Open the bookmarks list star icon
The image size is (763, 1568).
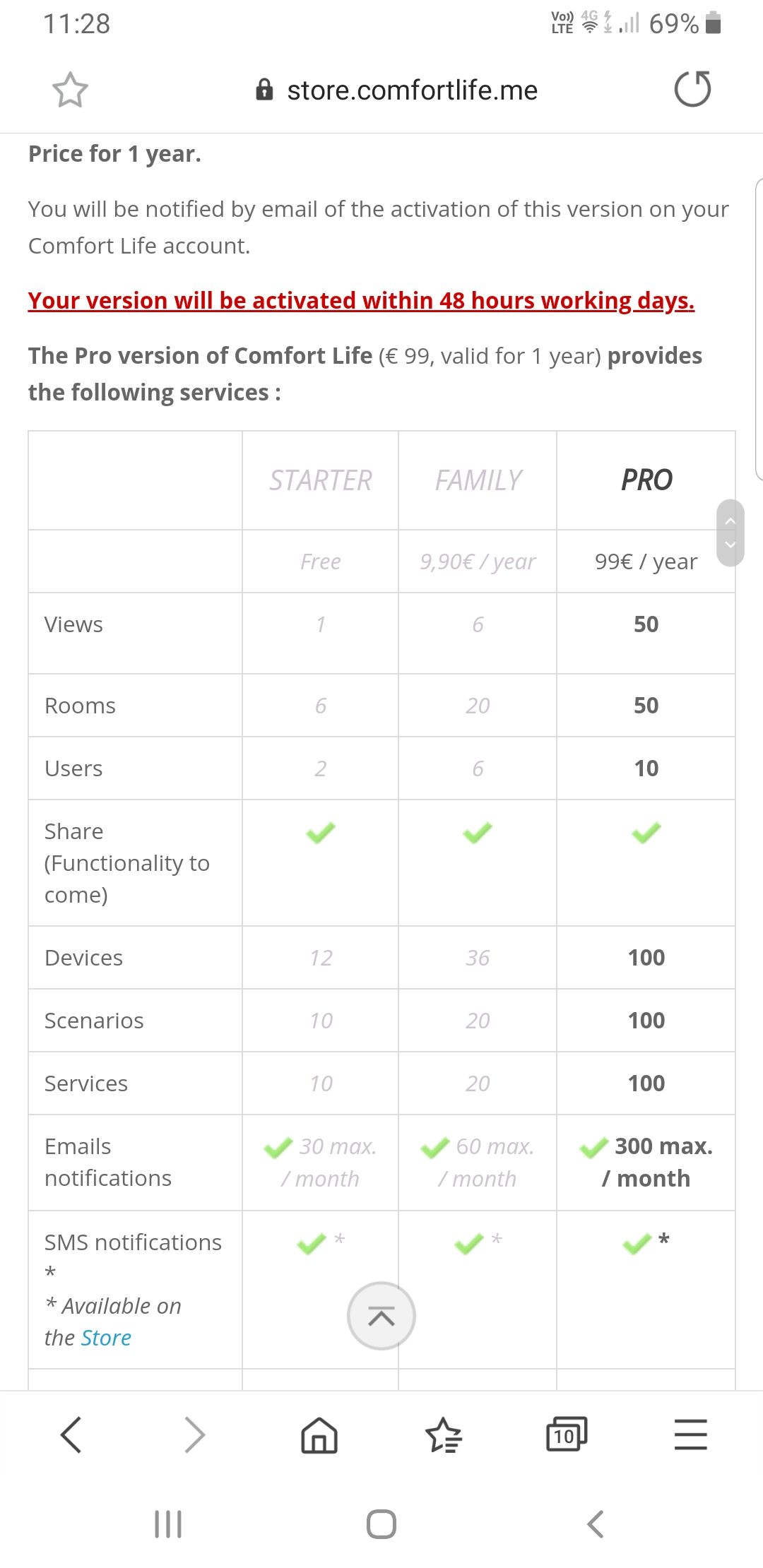click(x=444, y=1435)
